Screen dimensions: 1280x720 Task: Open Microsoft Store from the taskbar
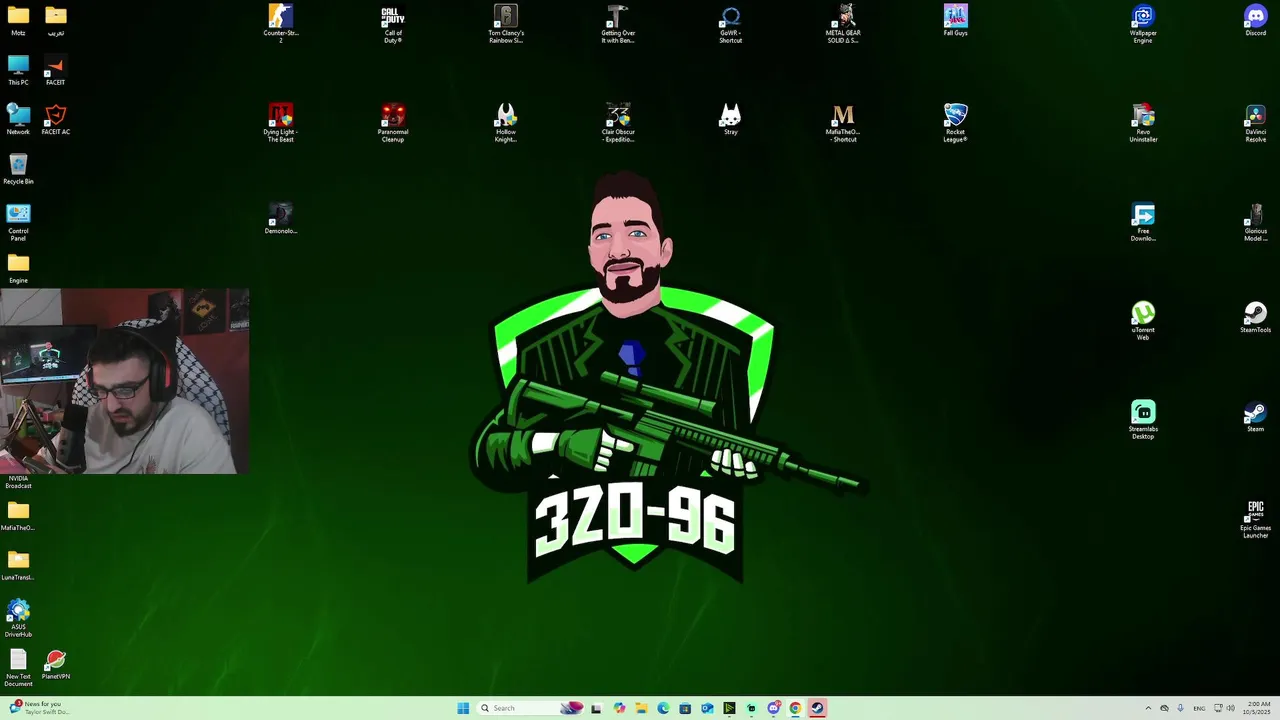685,708
